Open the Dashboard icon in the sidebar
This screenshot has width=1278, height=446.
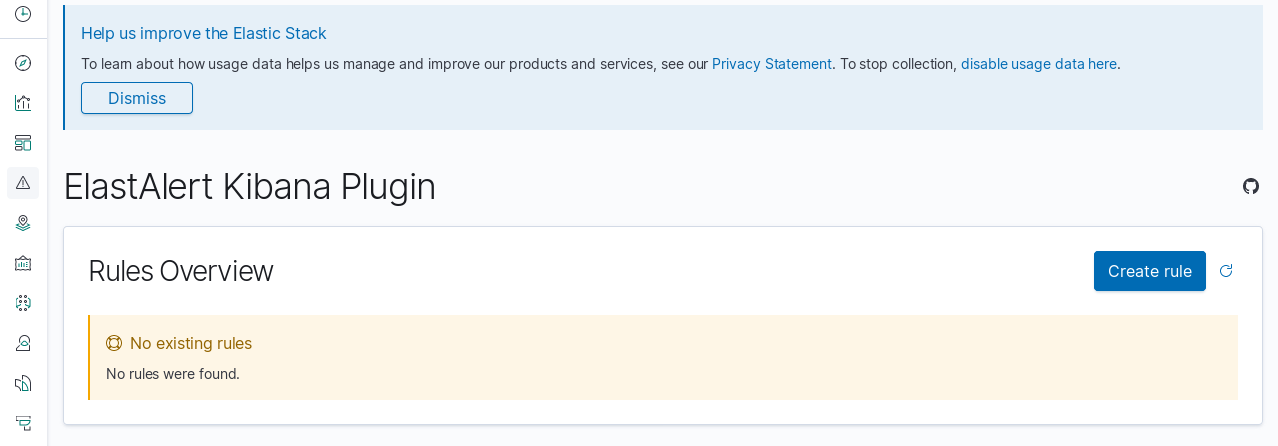tap(23, 143)
